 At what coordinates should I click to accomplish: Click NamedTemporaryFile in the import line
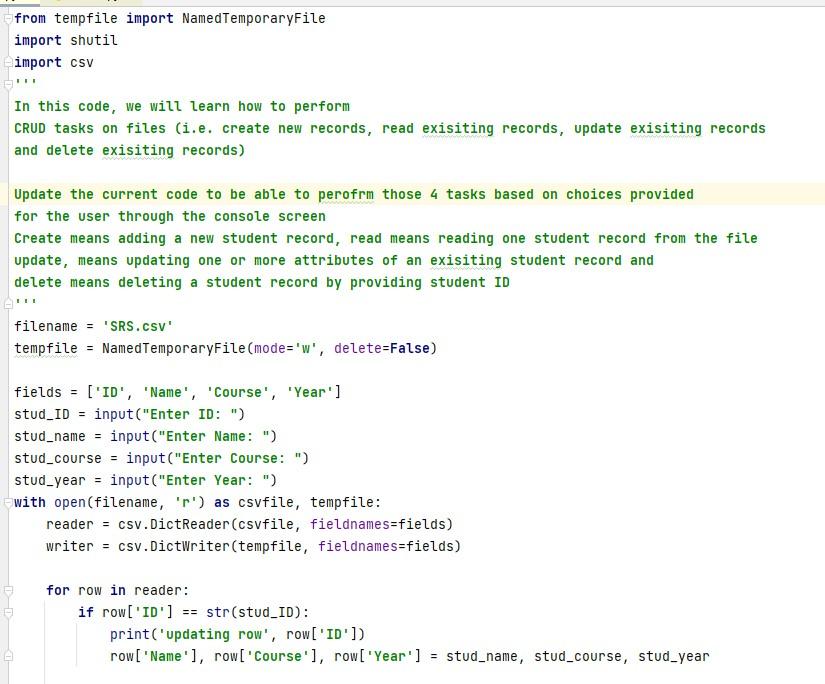[x=250, y=18]
